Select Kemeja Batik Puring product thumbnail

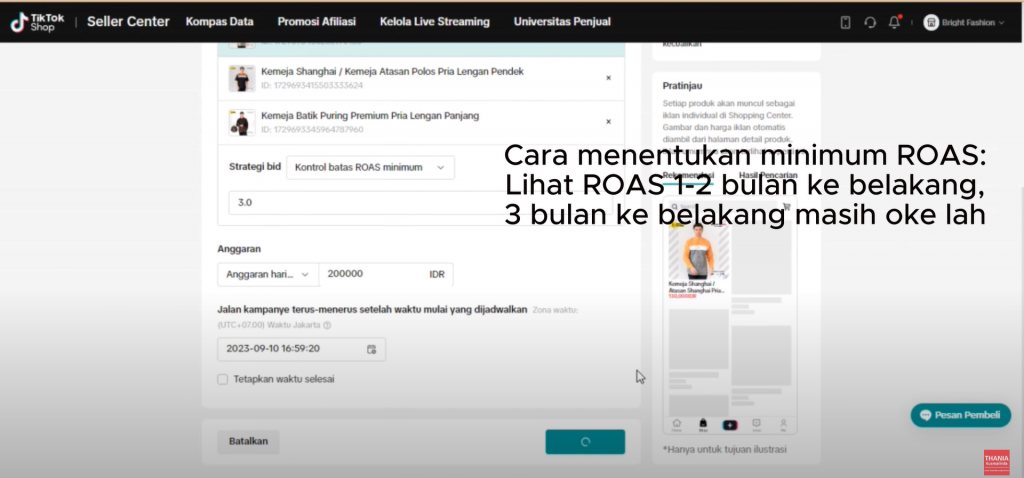click(x=241, y=122)
